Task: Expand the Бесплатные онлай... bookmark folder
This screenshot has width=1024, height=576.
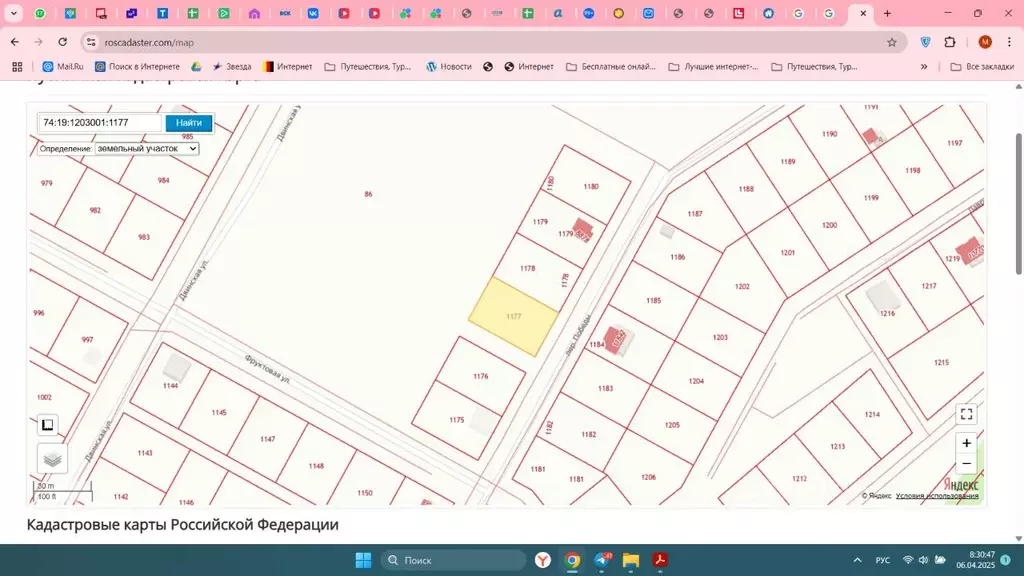Action: tap(611, 67)
